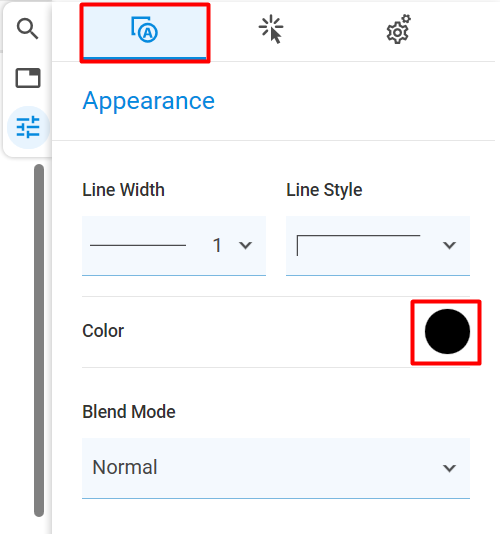Click the Line Style chevron arrow
This screenshot has width=500, height=534.
[x=449, y=245]
